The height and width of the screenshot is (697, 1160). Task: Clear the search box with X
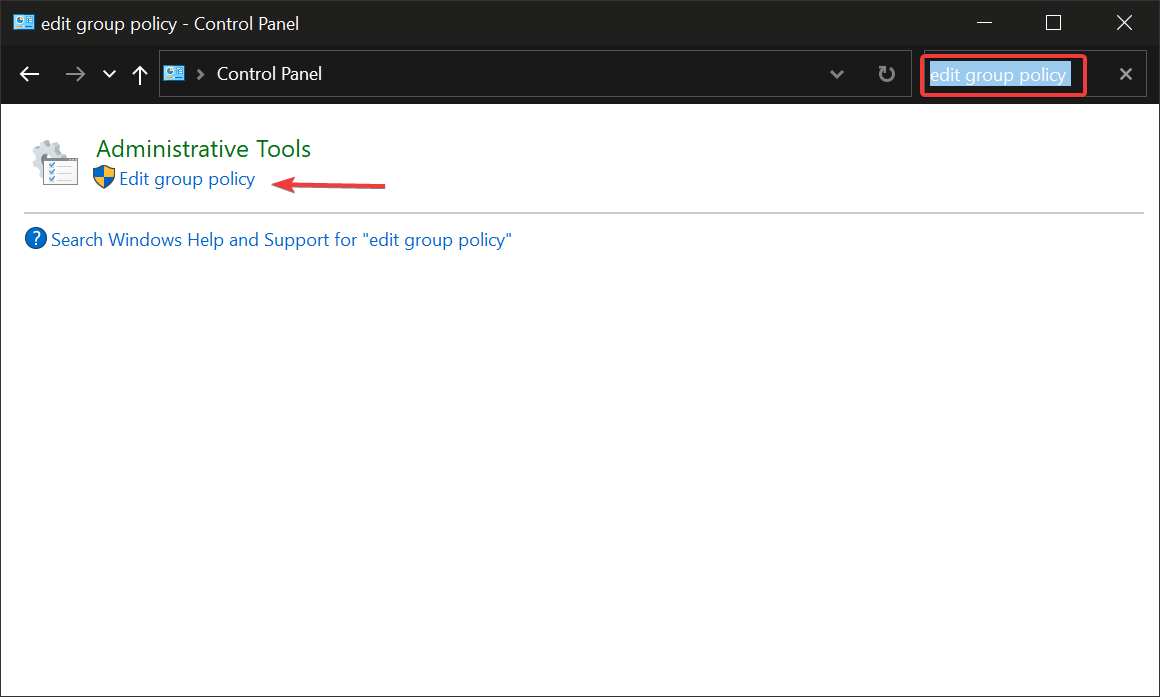(1125, 74)
